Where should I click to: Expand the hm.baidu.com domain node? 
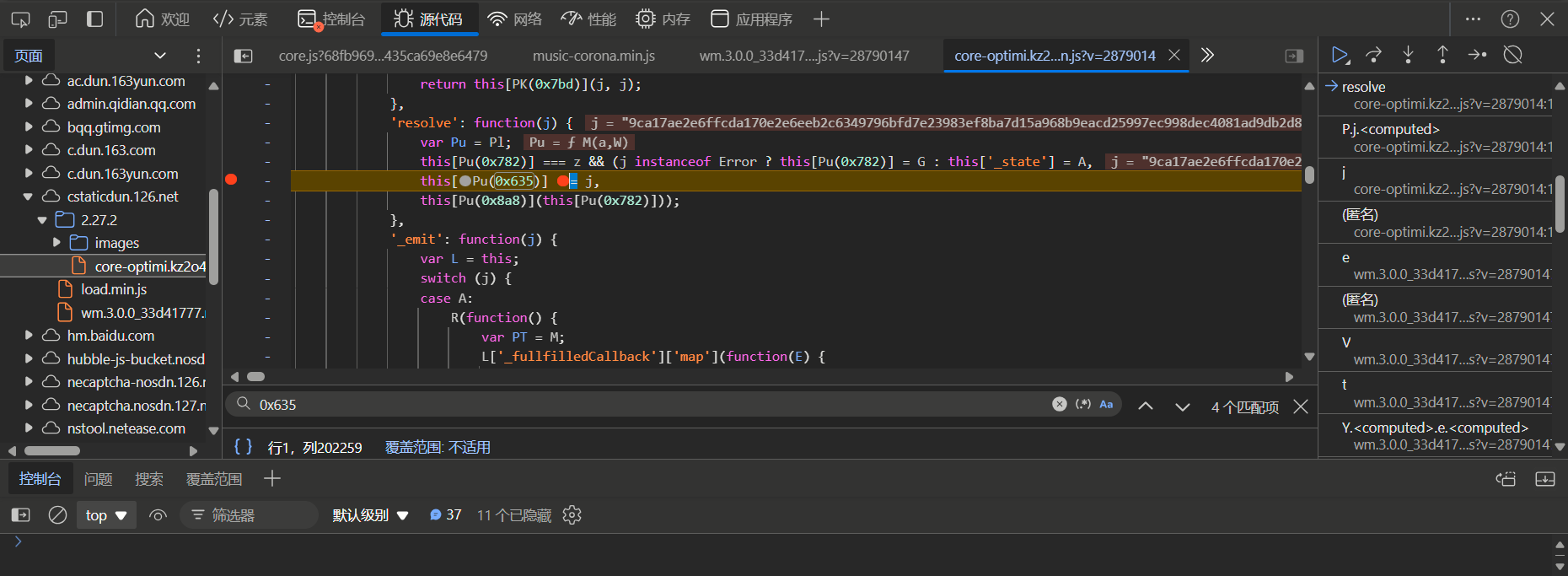pyautogui.click(x=29, y=336)
